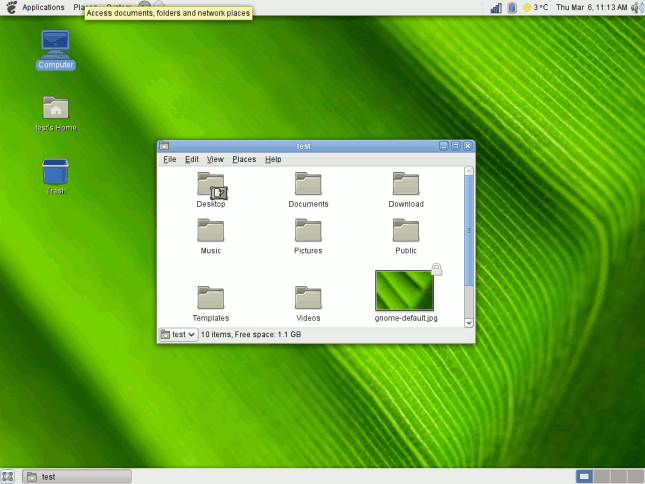
Task: Click the test window taskbar button
Action: (x=76, y=476)
